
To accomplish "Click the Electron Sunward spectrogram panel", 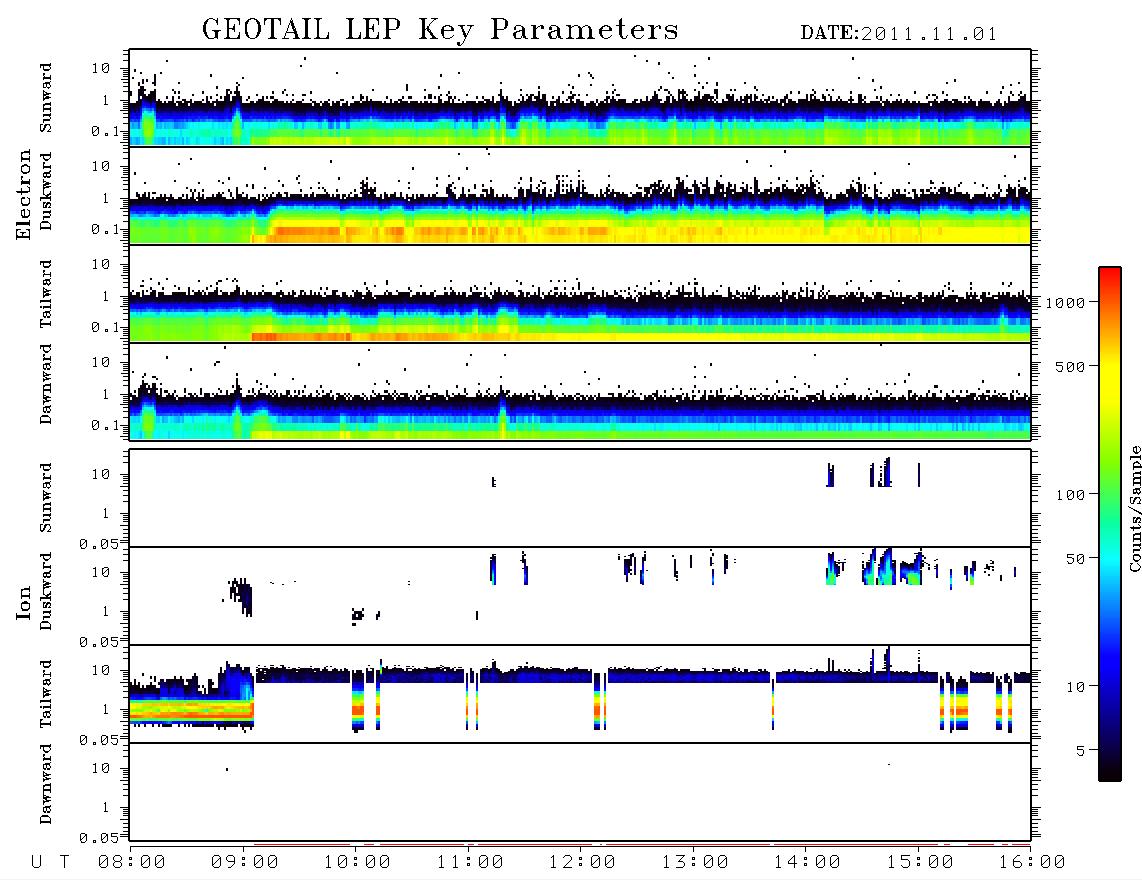I will tap(580, 98).
